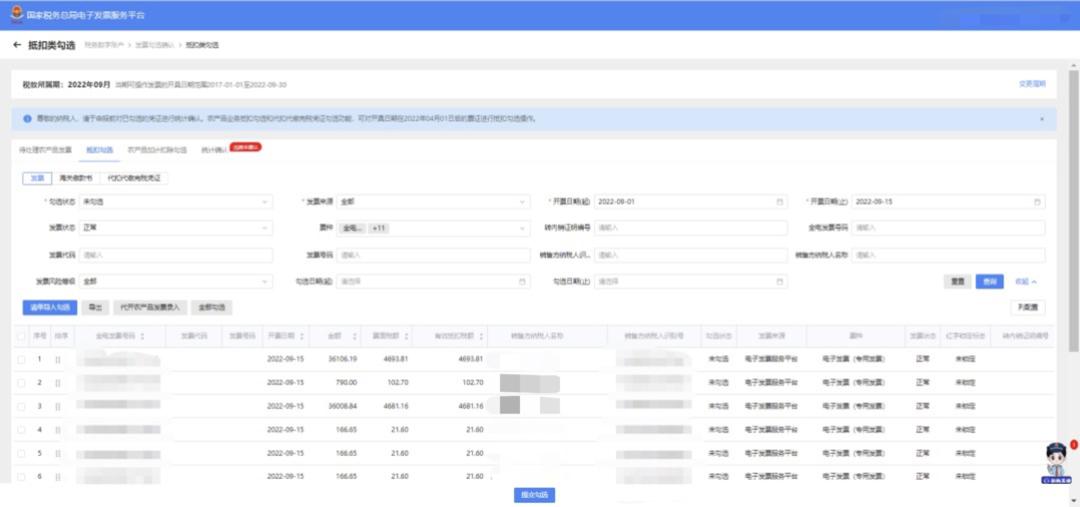Check the checkbox for row 2

(x=22, y=382)
